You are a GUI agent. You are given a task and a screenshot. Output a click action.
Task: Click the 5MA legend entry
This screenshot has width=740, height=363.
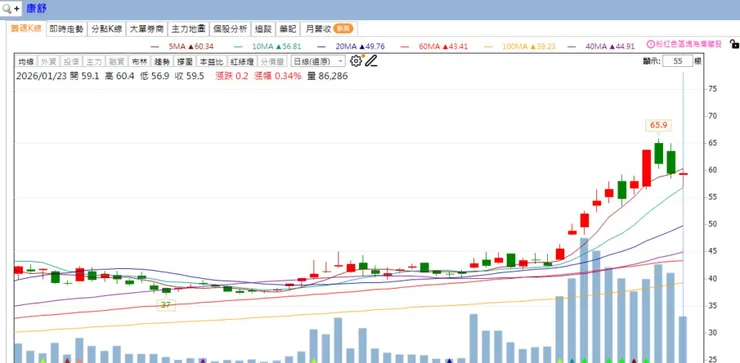182,46
